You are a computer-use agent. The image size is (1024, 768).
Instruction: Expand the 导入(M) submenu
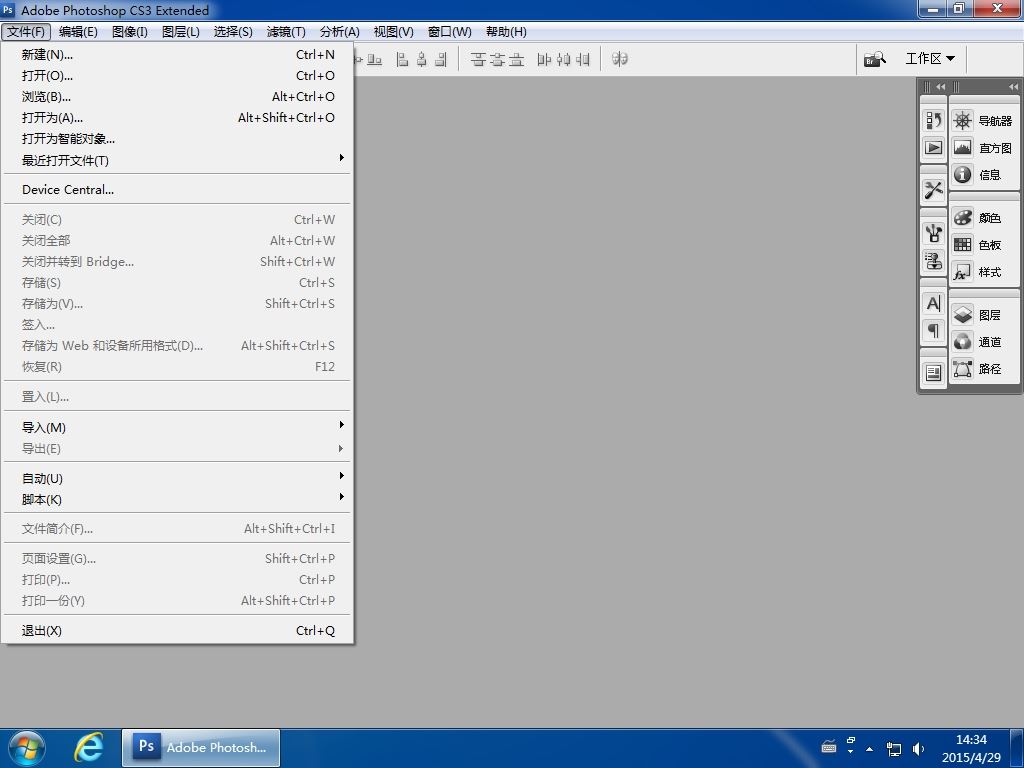[177, 427]
